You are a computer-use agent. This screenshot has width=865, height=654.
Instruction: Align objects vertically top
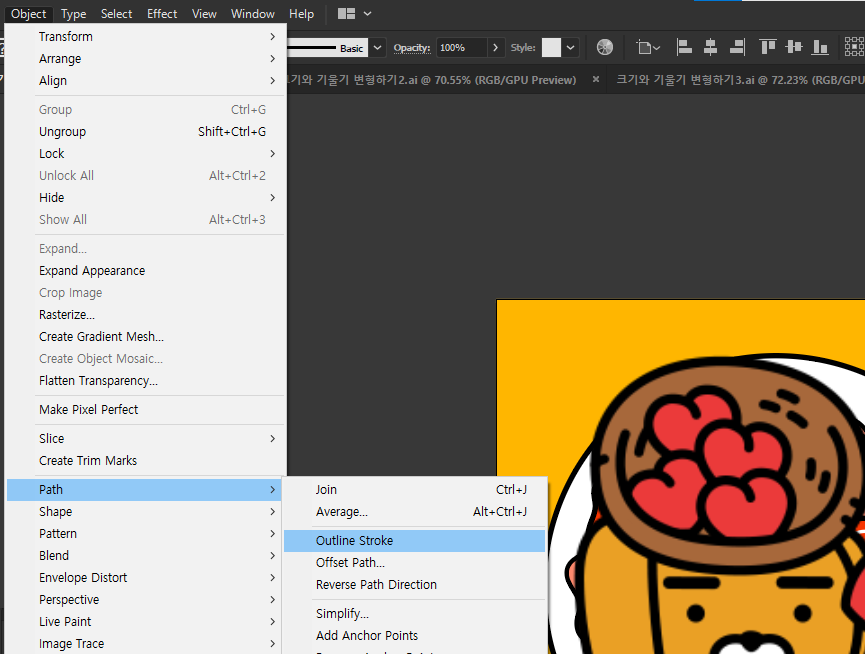tap(767, 47)
